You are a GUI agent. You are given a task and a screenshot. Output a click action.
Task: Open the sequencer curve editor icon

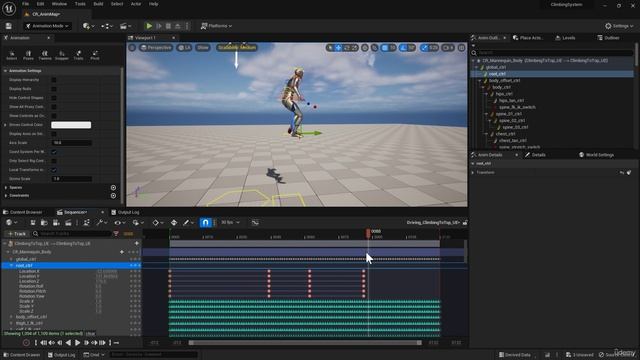[x=255, y=222]
